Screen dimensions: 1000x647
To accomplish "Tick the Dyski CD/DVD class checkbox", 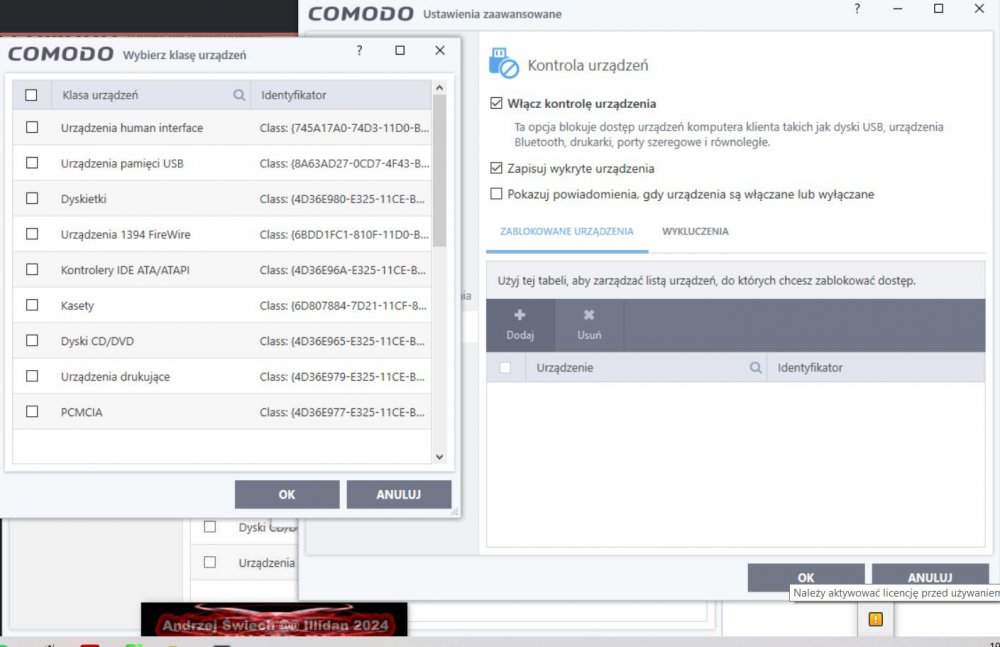I will (x=32, y=341).
